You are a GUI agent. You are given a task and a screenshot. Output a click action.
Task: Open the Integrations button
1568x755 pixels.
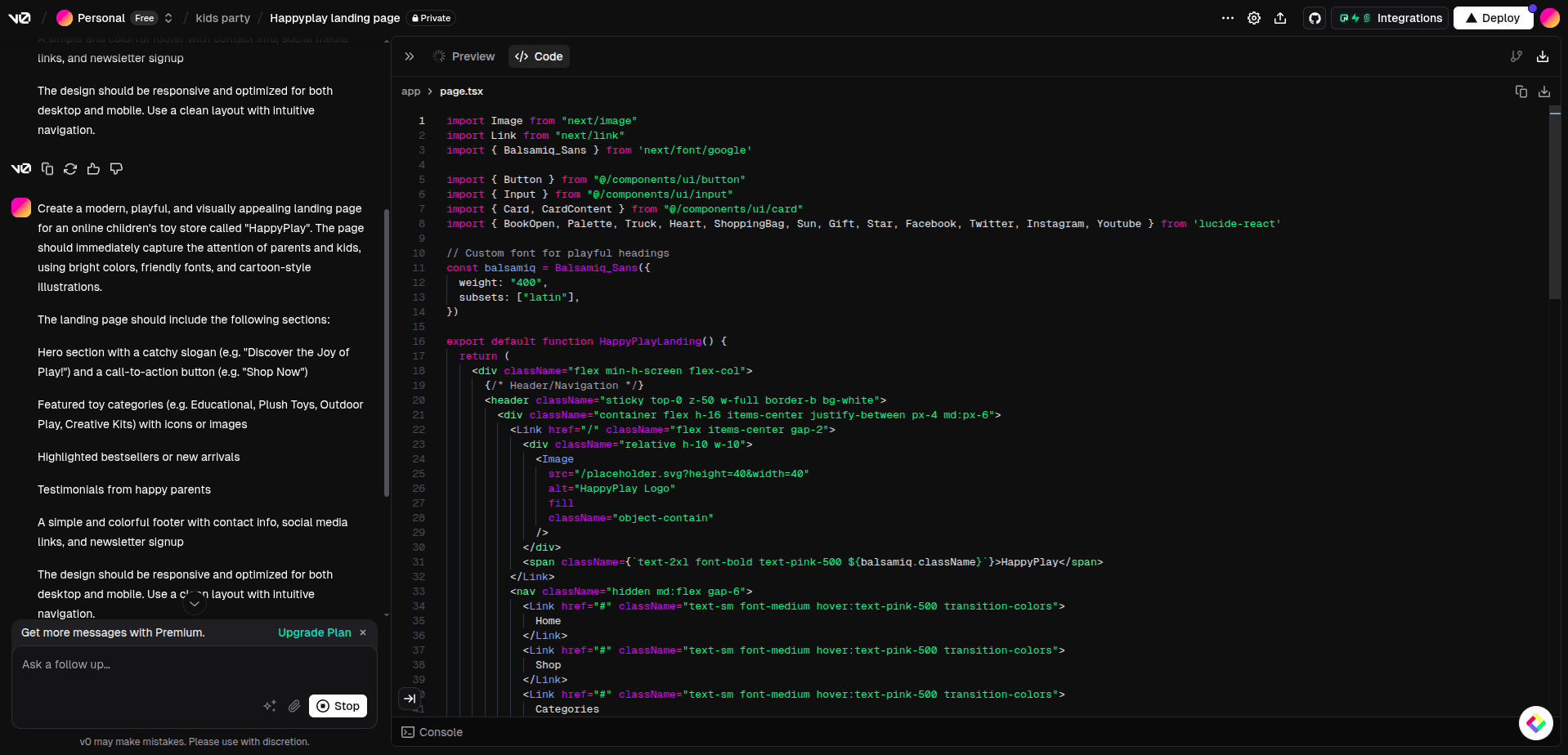point(1391,18)
